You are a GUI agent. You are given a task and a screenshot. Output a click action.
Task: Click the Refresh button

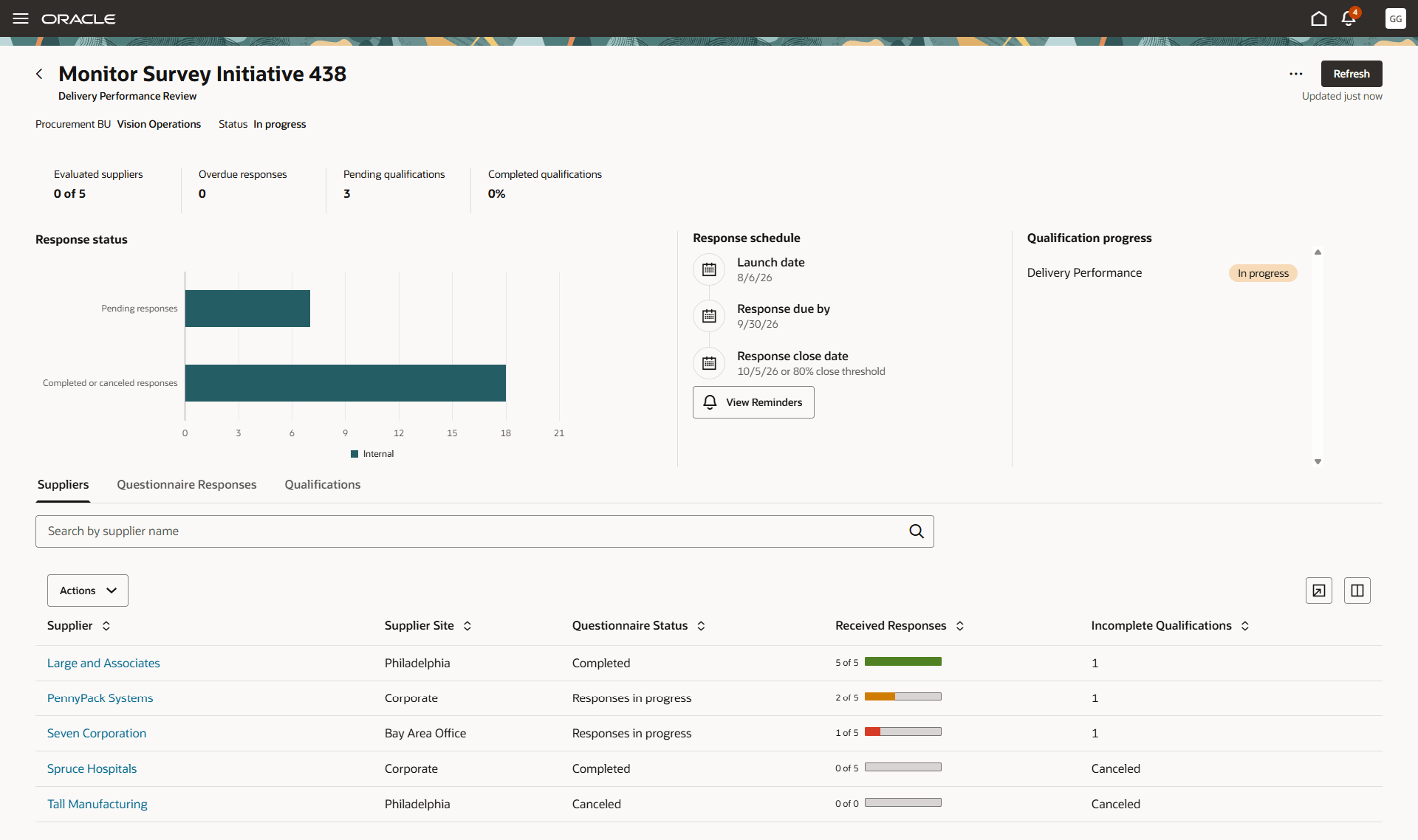[x=1352, y=74]
